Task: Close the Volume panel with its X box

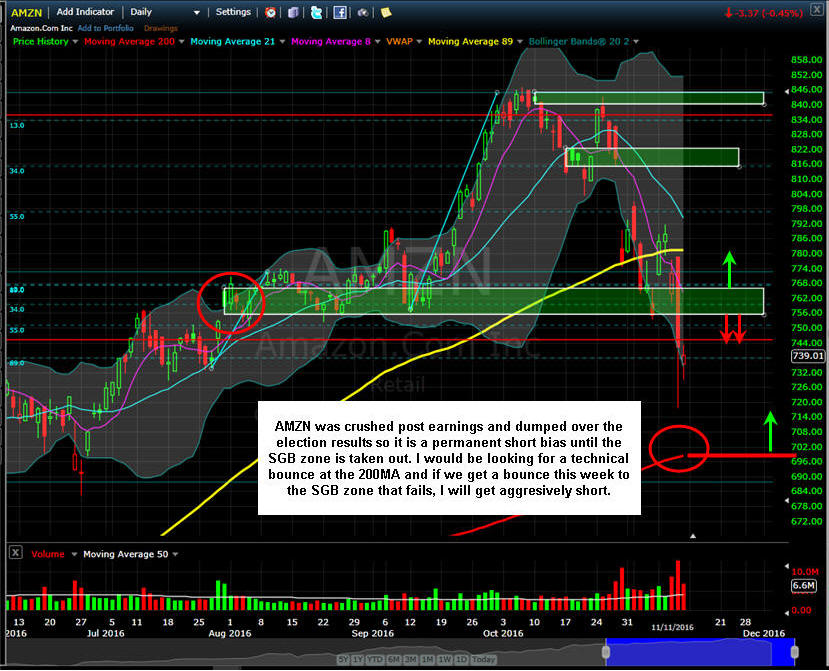Action: (x=16, y=553)
